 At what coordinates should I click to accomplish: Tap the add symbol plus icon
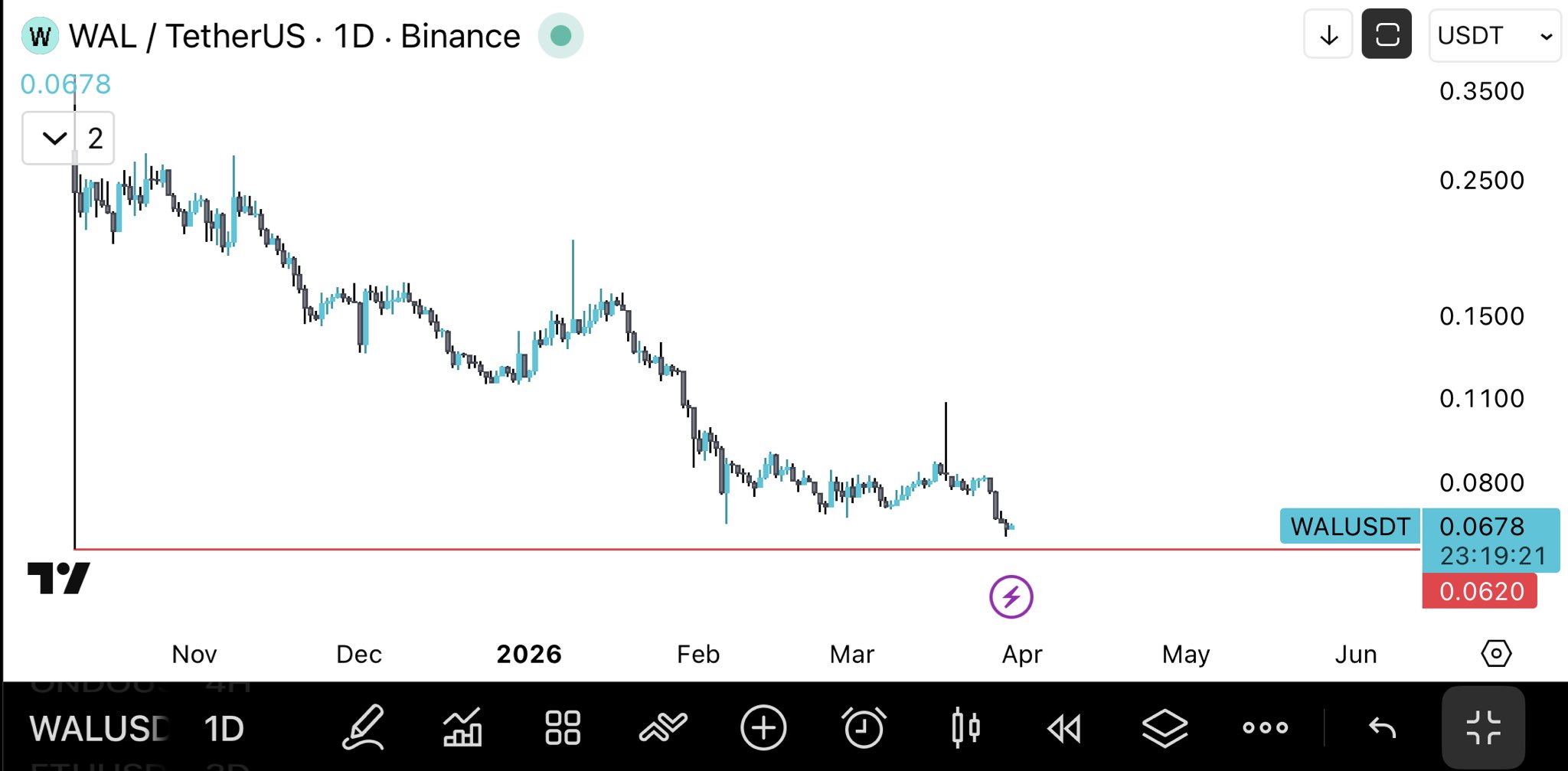763,727
